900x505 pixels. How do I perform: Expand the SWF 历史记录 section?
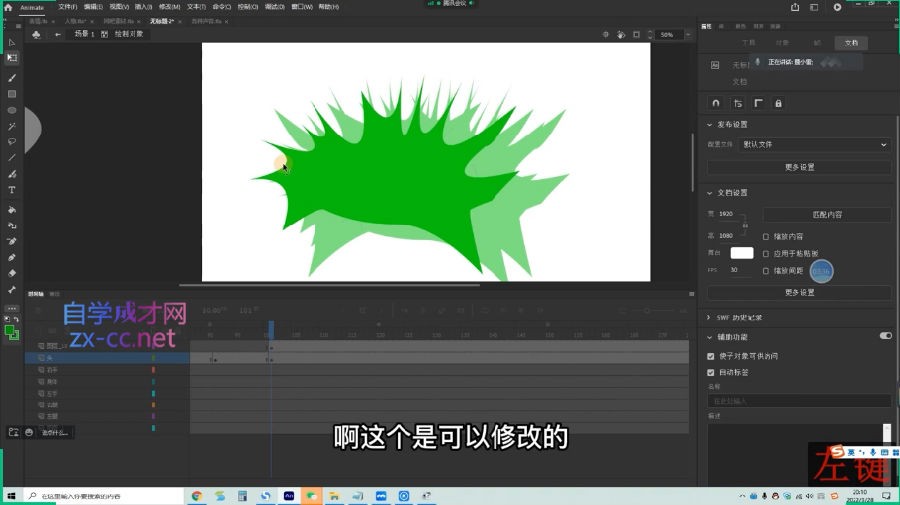tap(709, 317)
